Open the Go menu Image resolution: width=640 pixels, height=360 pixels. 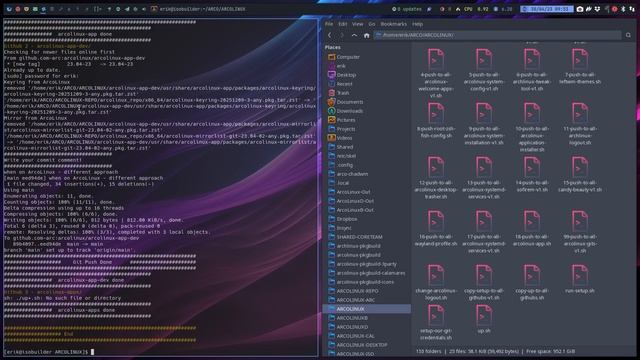[x=372, y=24]
